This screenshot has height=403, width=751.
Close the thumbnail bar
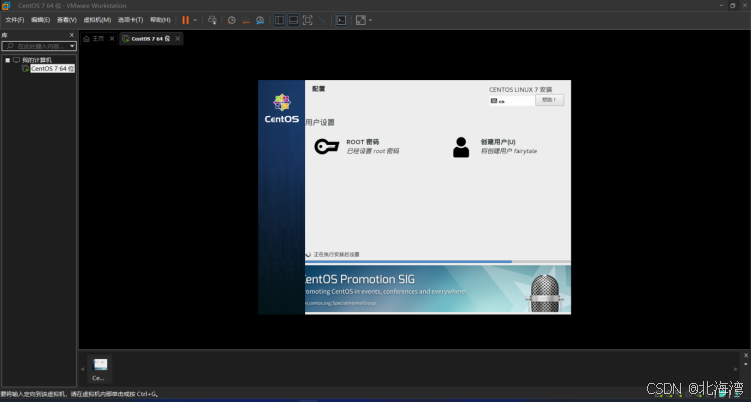[746, 355]
